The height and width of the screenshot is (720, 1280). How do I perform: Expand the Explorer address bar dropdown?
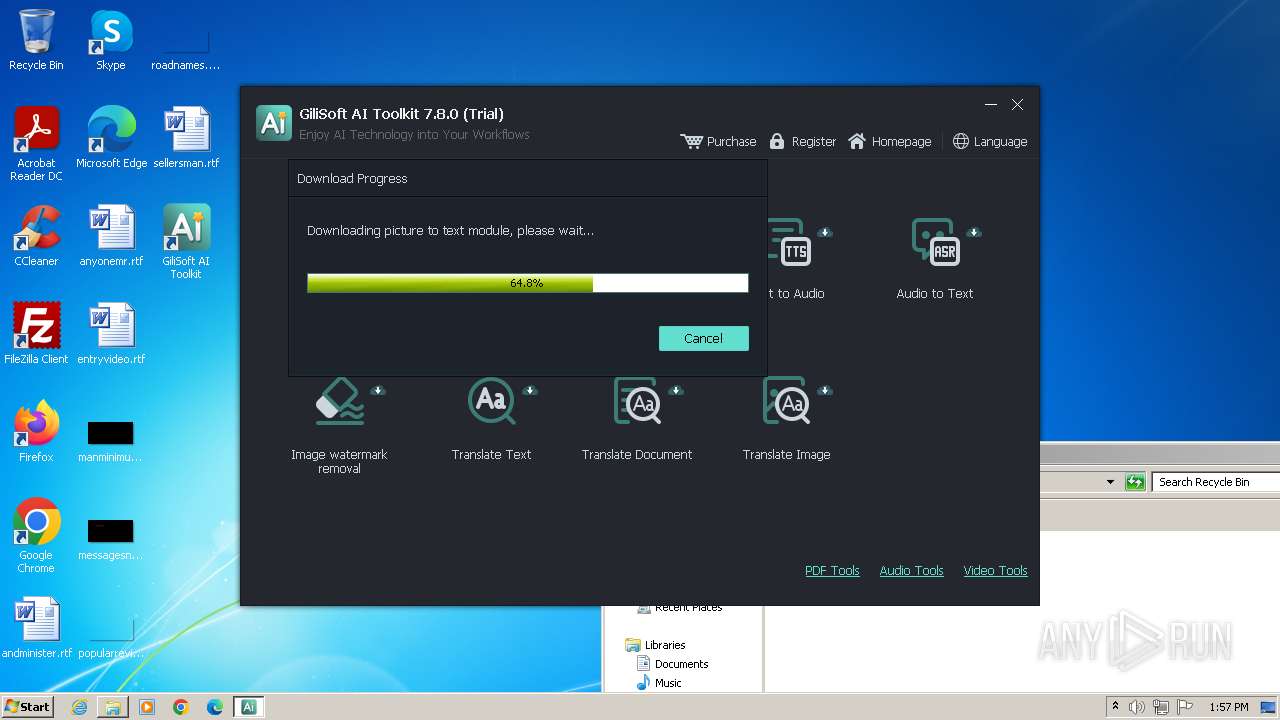tap(1110, 482)
